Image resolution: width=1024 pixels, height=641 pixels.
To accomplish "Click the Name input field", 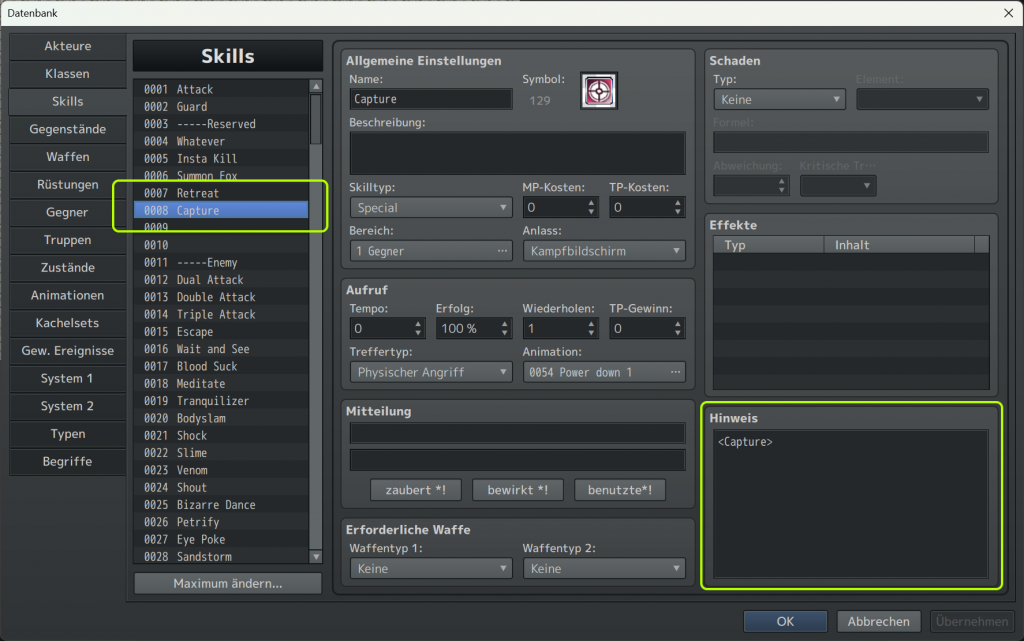I will (430, 100).
